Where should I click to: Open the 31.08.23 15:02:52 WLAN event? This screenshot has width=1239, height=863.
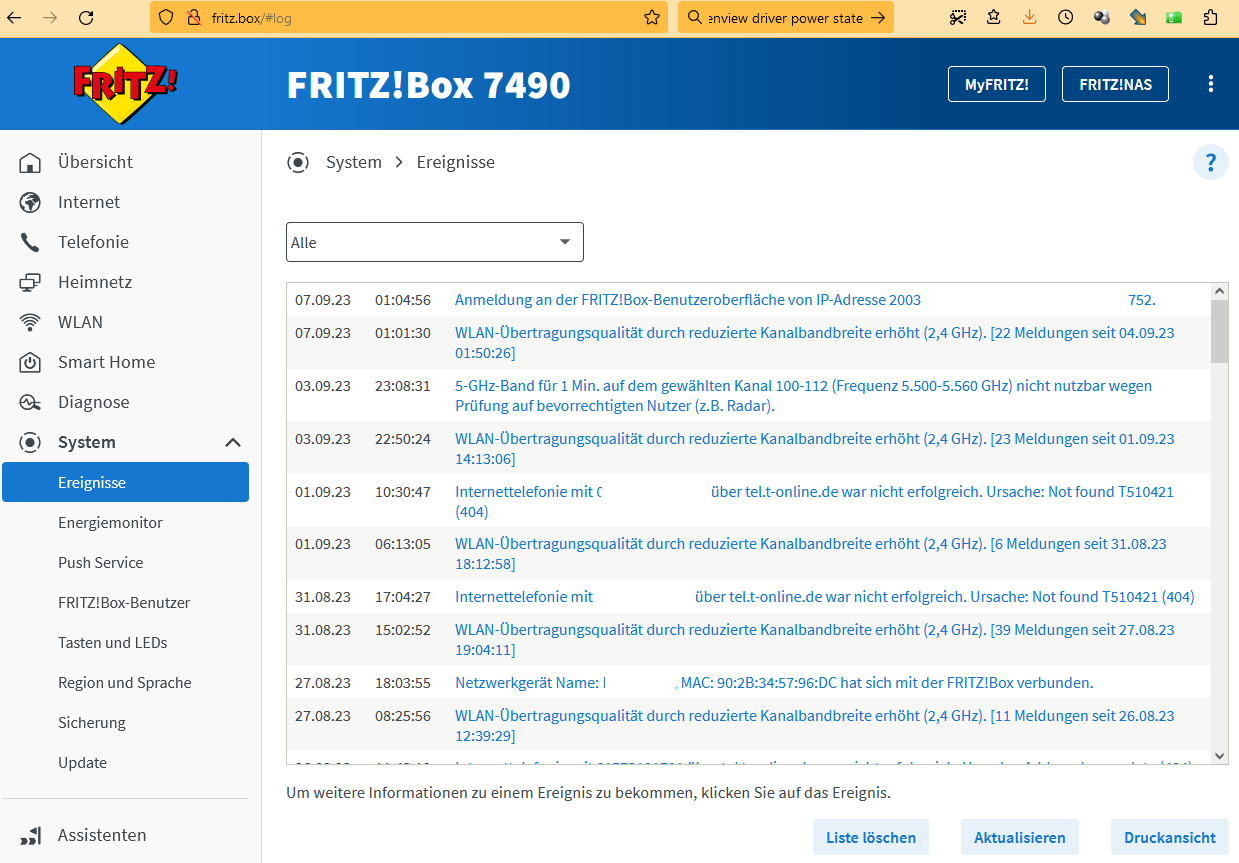[748, 640]
